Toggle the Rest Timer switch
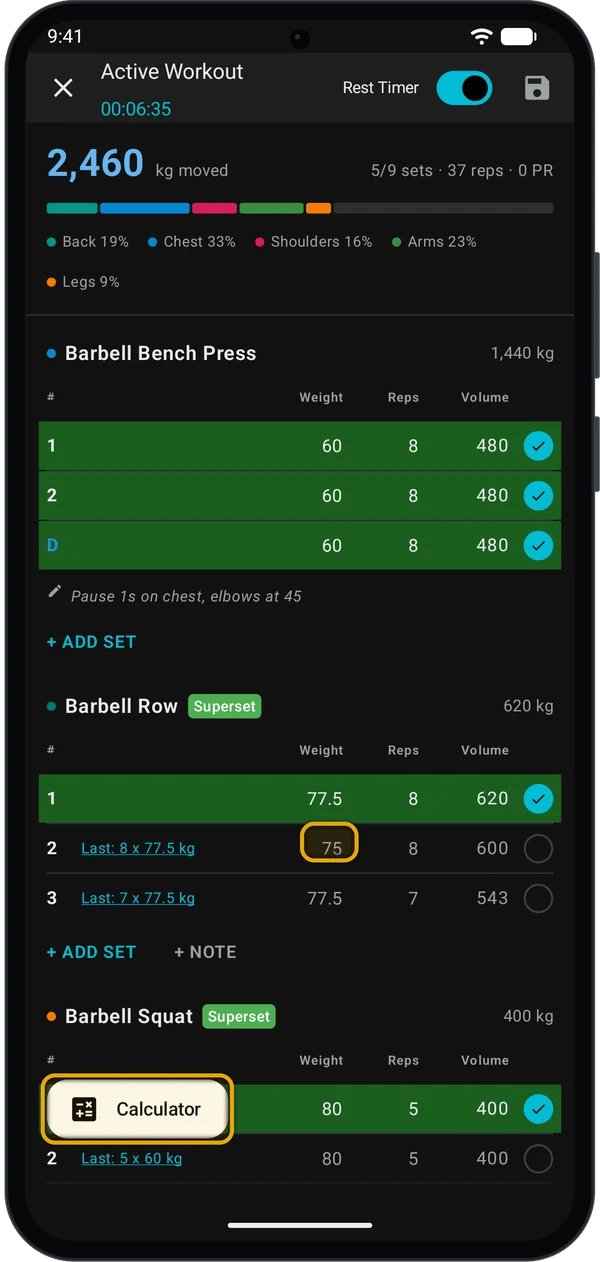 tap(464, 88)
